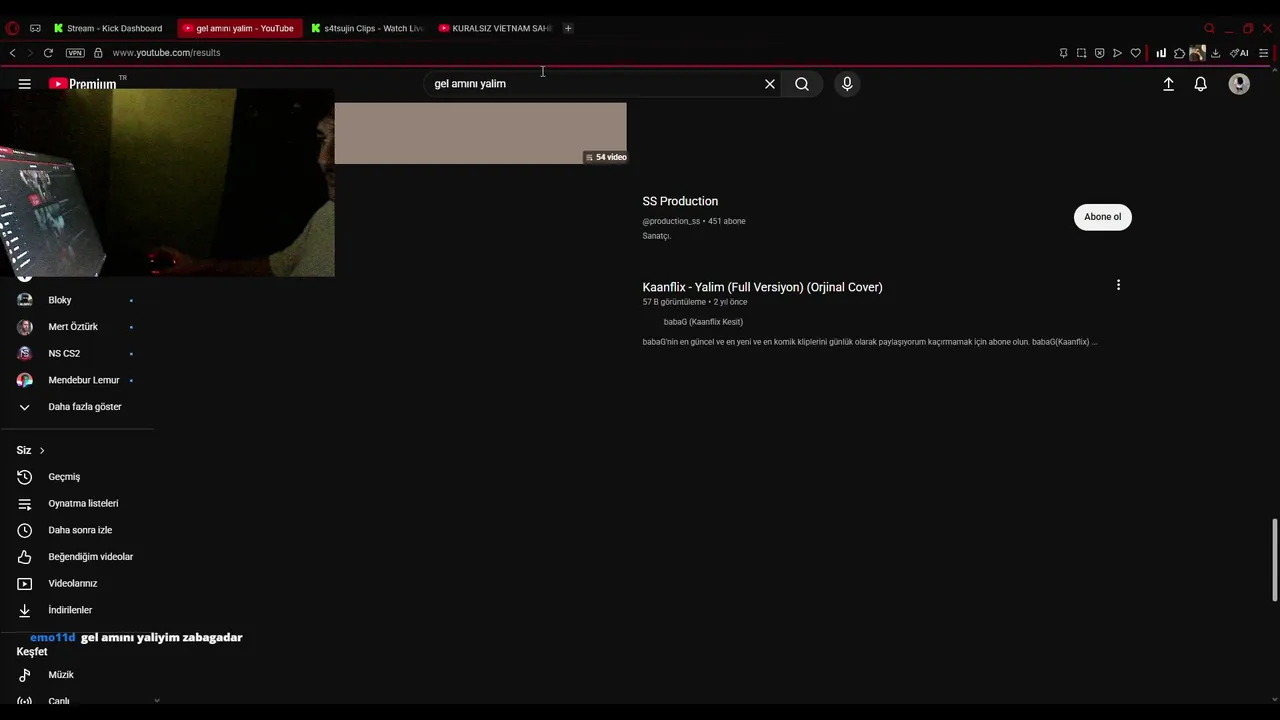
Task: Open a new browser tab
Action: click(568, 28)
